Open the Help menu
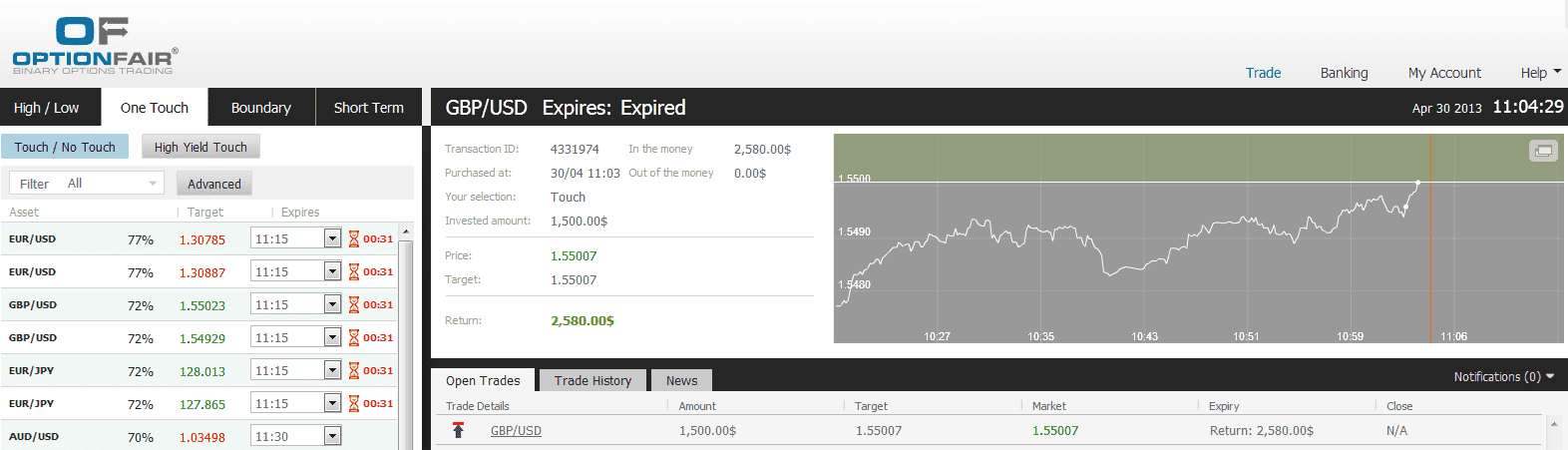 1540,73
